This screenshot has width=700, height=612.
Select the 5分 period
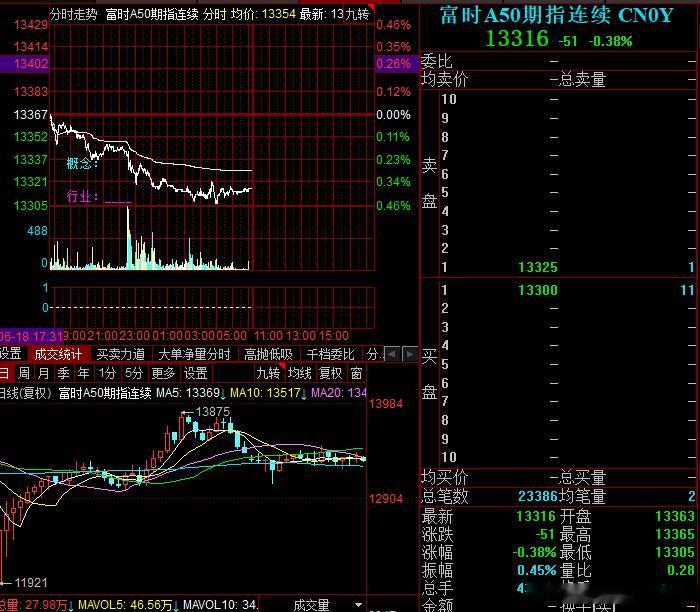133,373
